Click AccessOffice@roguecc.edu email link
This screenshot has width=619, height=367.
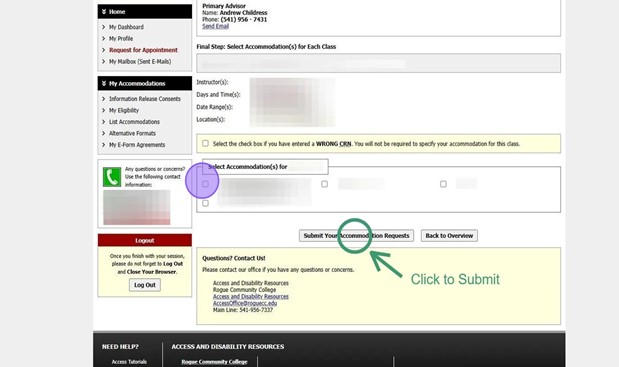245,303
